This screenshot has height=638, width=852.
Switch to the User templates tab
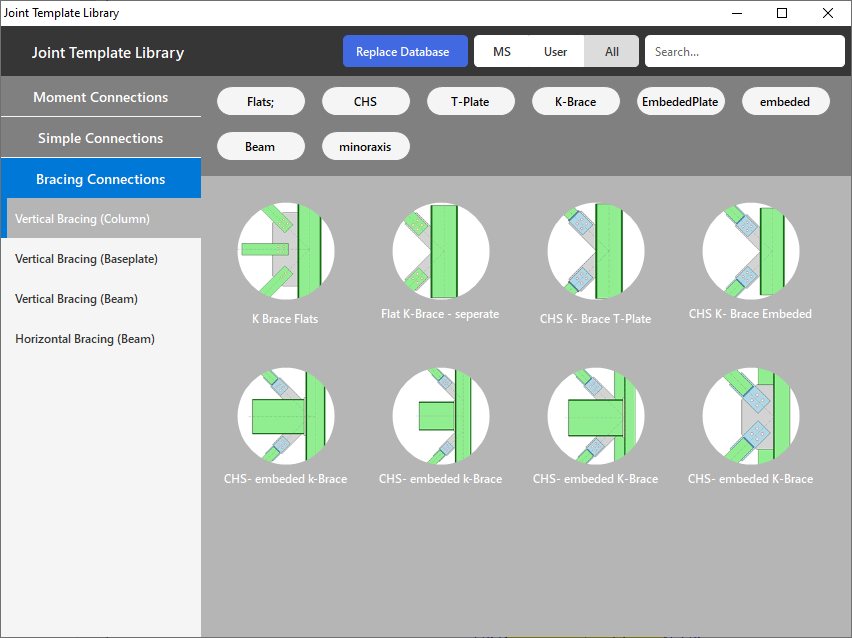click(x=555, y=51)
